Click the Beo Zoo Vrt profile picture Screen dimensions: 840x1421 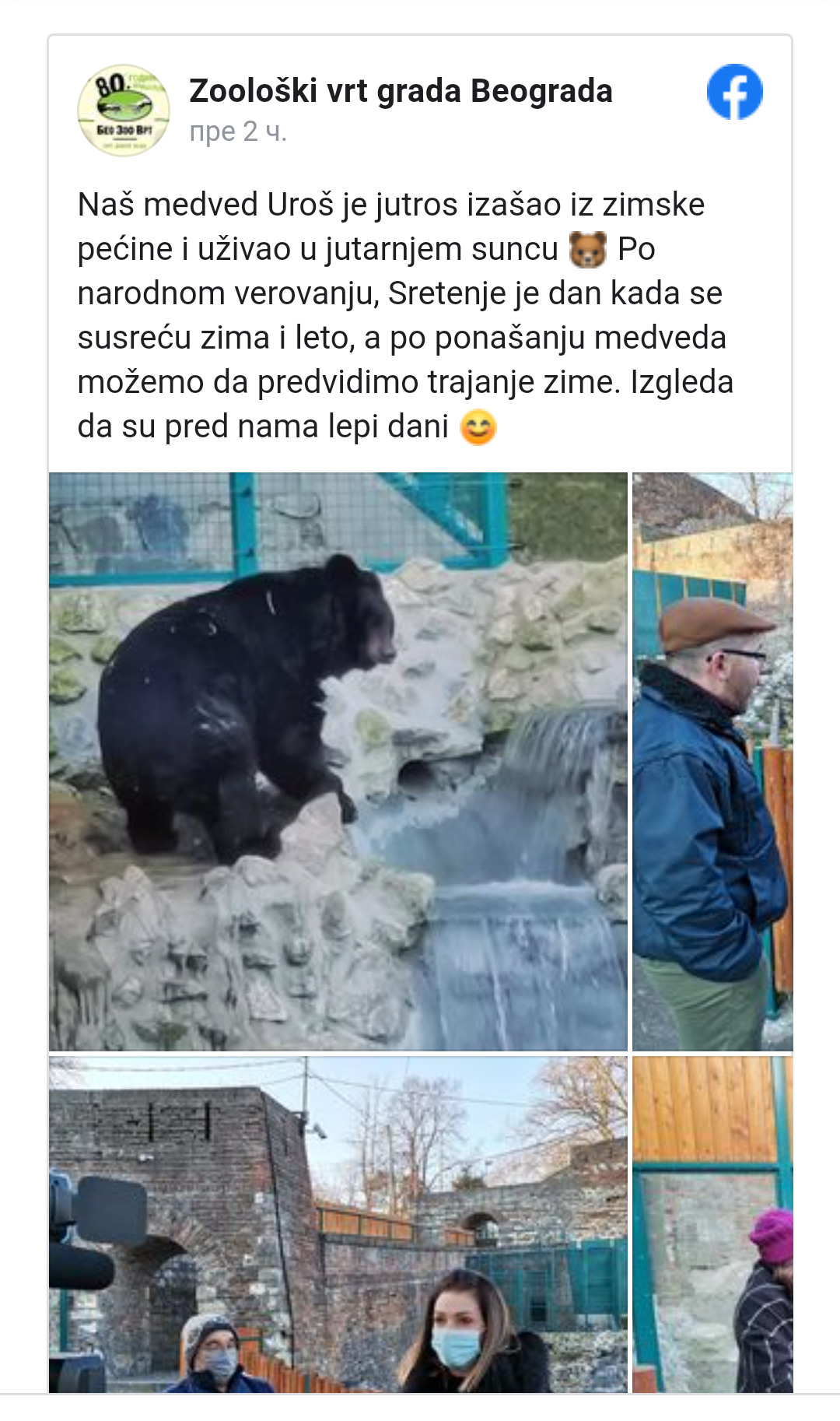click(x=124, y=111)
